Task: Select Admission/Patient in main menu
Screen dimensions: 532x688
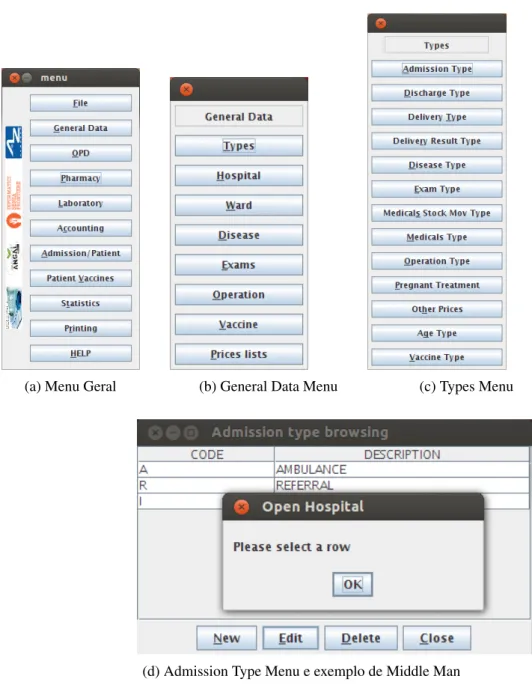Action: 81,253
